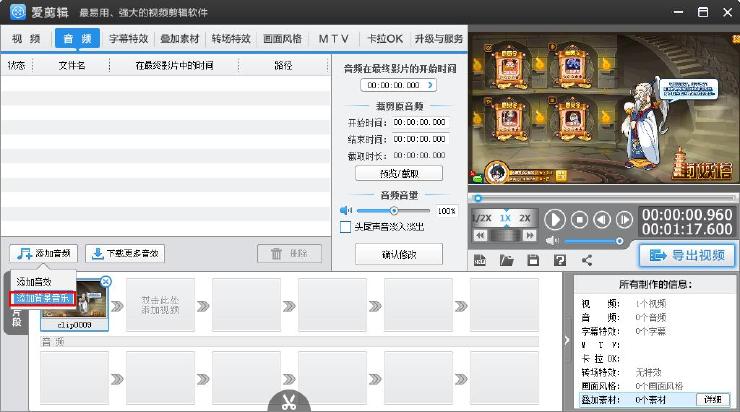The height and width of the screenshot is (412, 740).
Task: Click the share icon
Action: click(587, 260)
